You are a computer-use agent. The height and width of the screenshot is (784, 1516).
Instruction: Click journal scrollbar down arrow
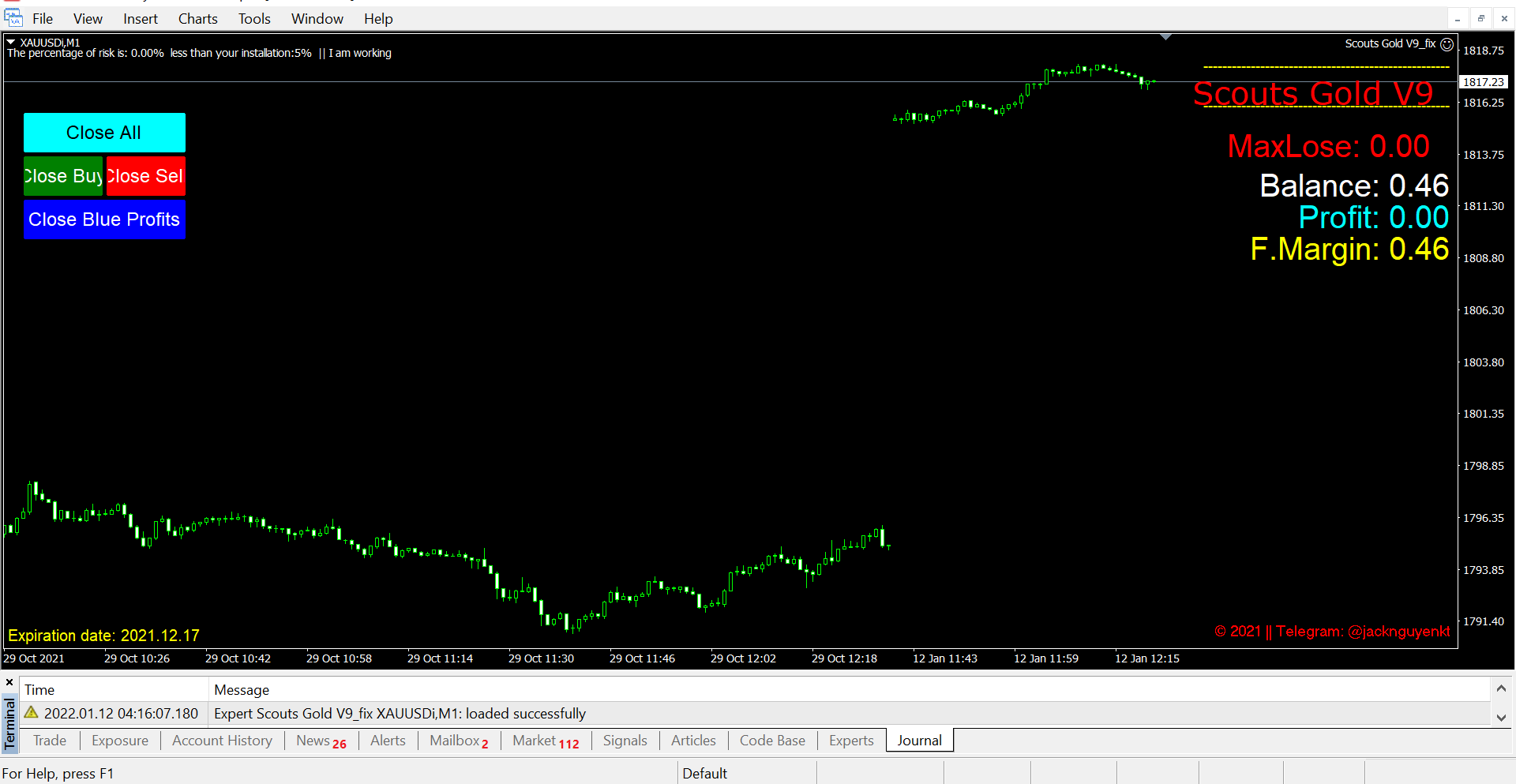point(1501,718)
